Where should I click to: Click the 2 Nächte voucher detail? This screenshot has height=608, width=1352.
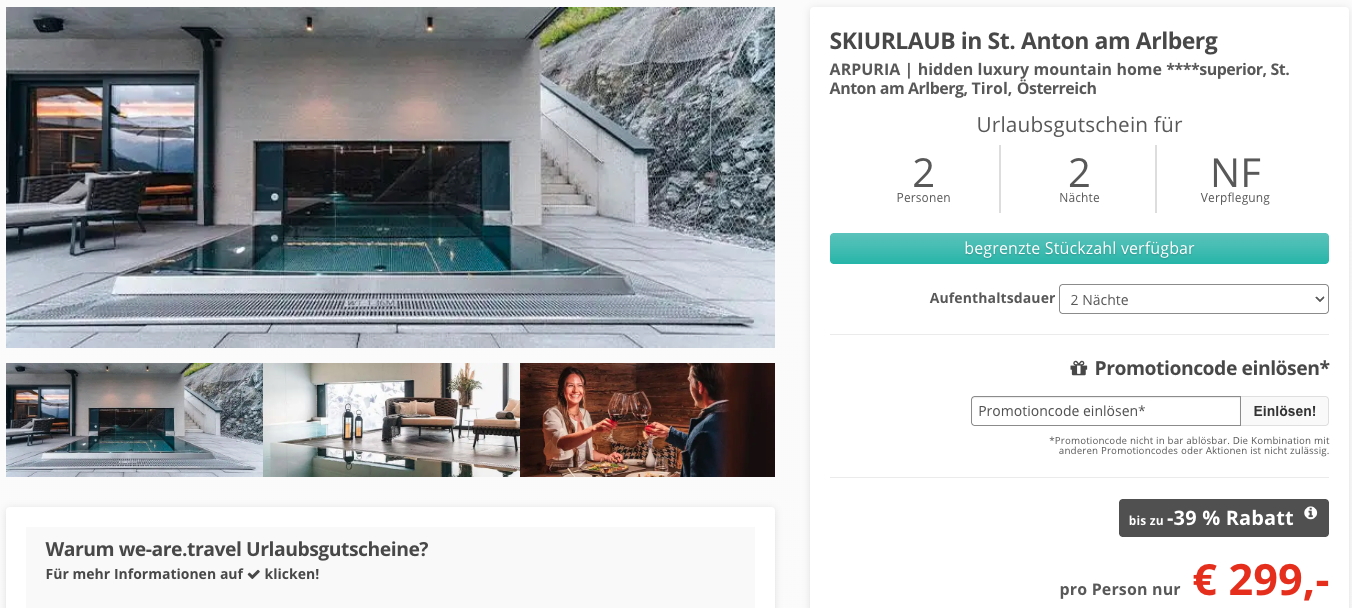coord(1079,180)
